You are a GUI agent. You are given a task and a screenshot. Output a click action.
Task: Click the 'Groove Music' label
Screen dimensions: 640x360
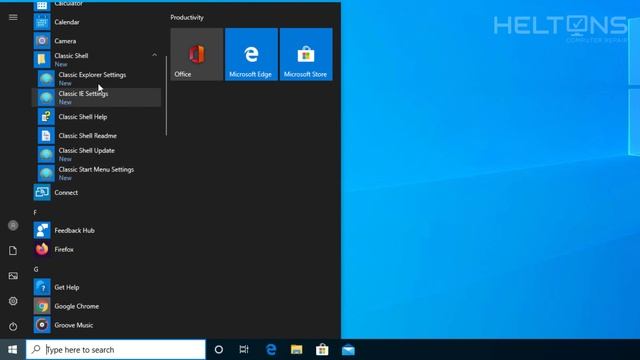point(74,325)
